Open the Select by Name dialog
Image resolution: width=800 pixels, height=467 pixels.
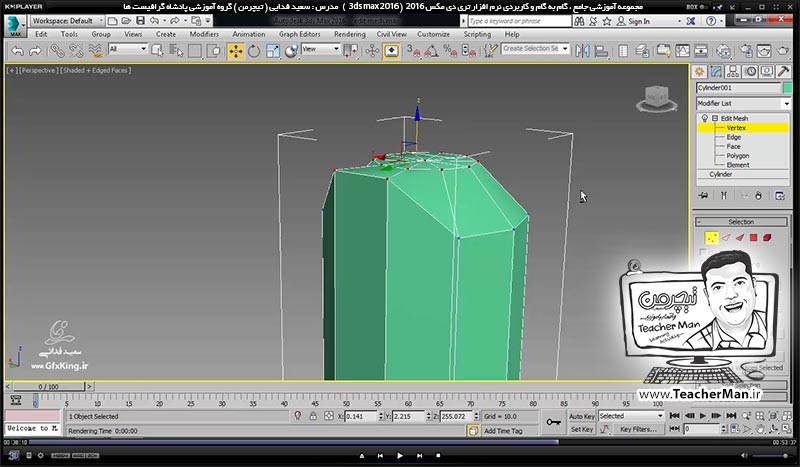pyautogui.click(x=176, y=51)
